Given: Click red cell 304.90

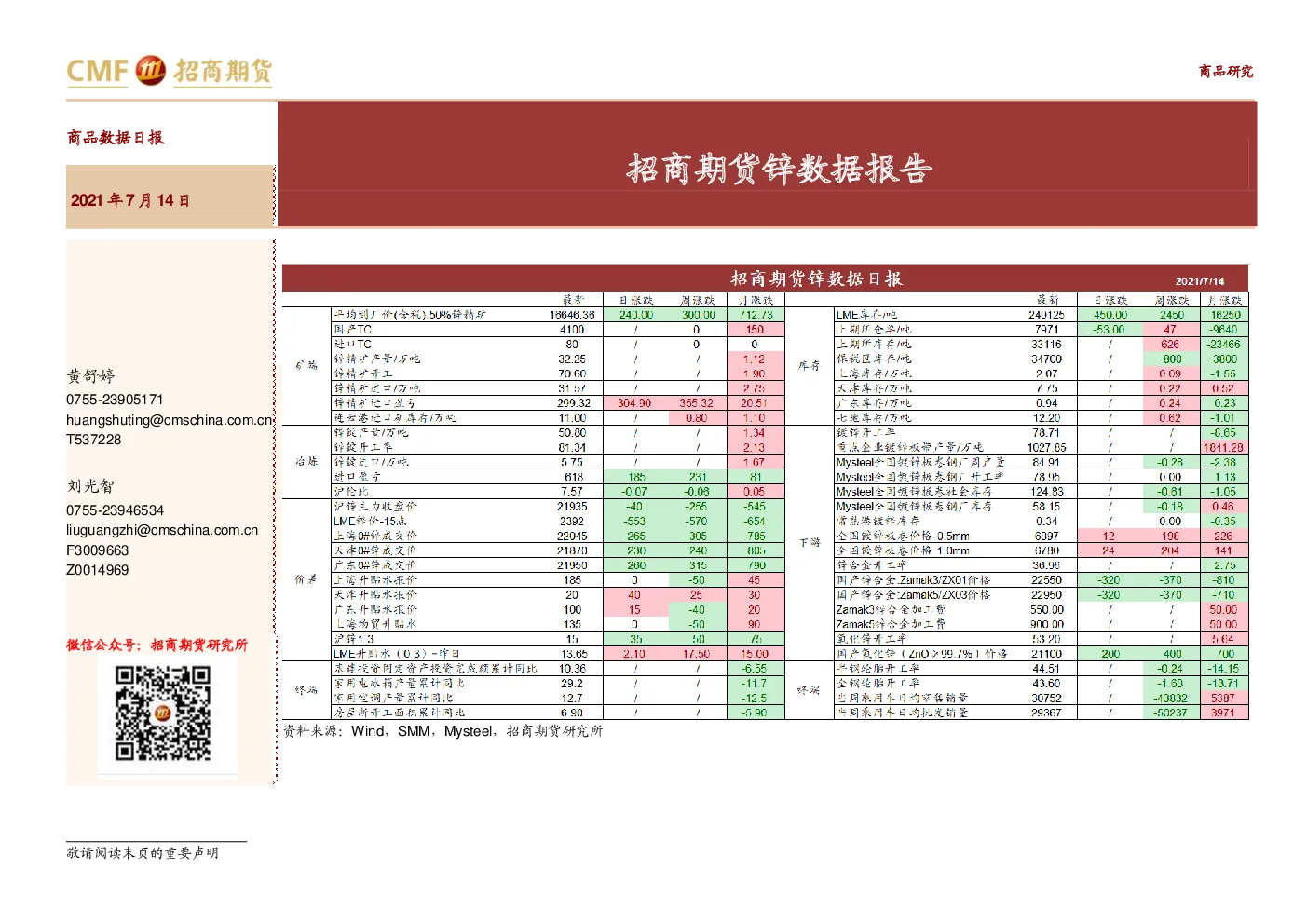Looking at the screenshot, I should pyautogui.click(x=634, y=403).
